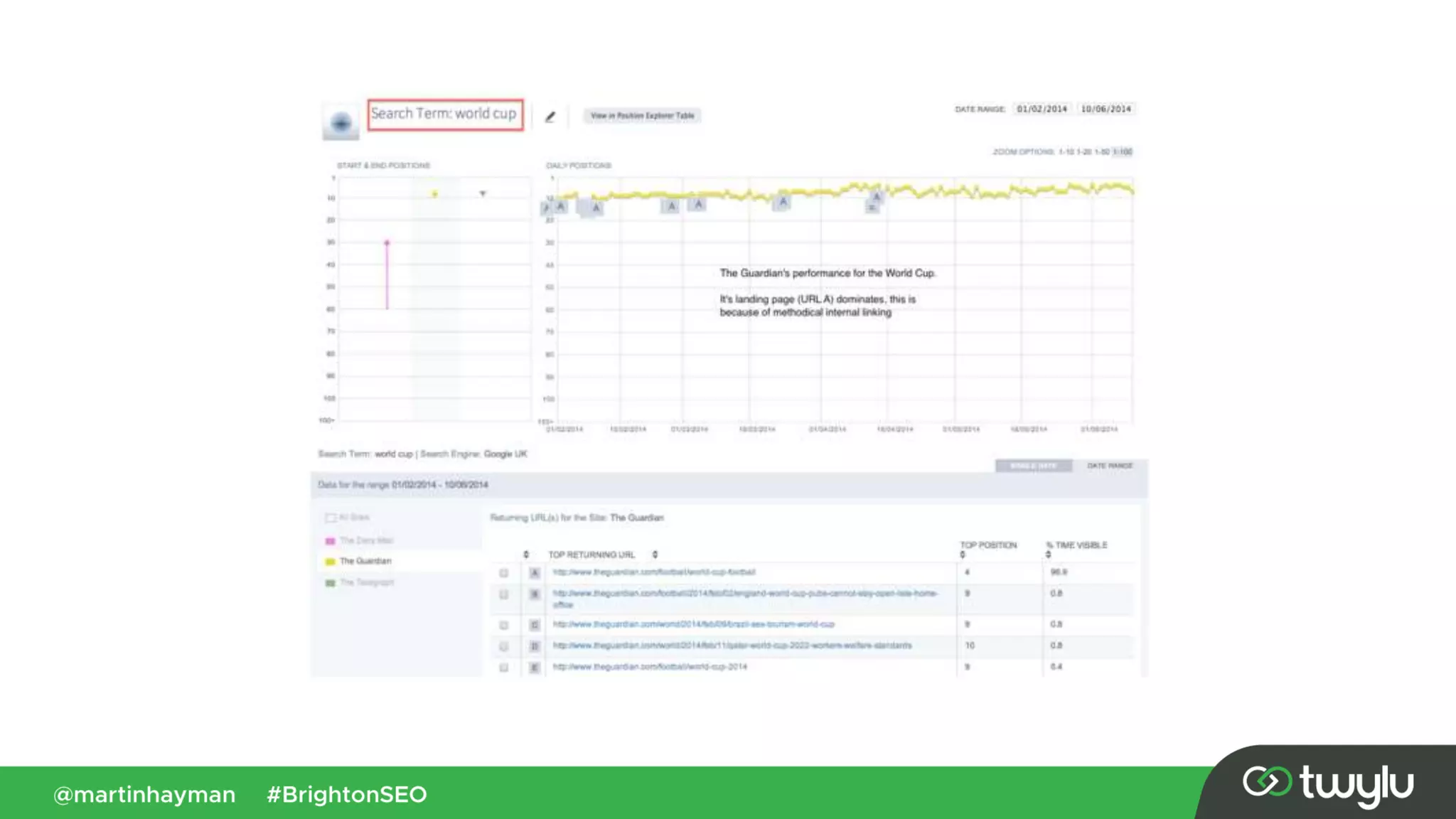Click the Search Term: world cup field
This screenshot has height=819, width=1456.
(445, 114)
